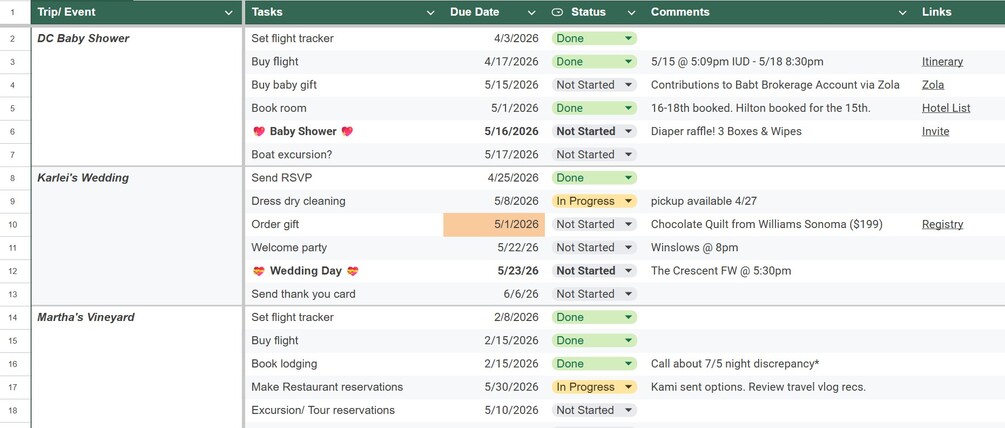The height and width of the screenshot is (428, 1005).
Task: Select the 5/30/2026 due date cell
Action: click(494, 387)
